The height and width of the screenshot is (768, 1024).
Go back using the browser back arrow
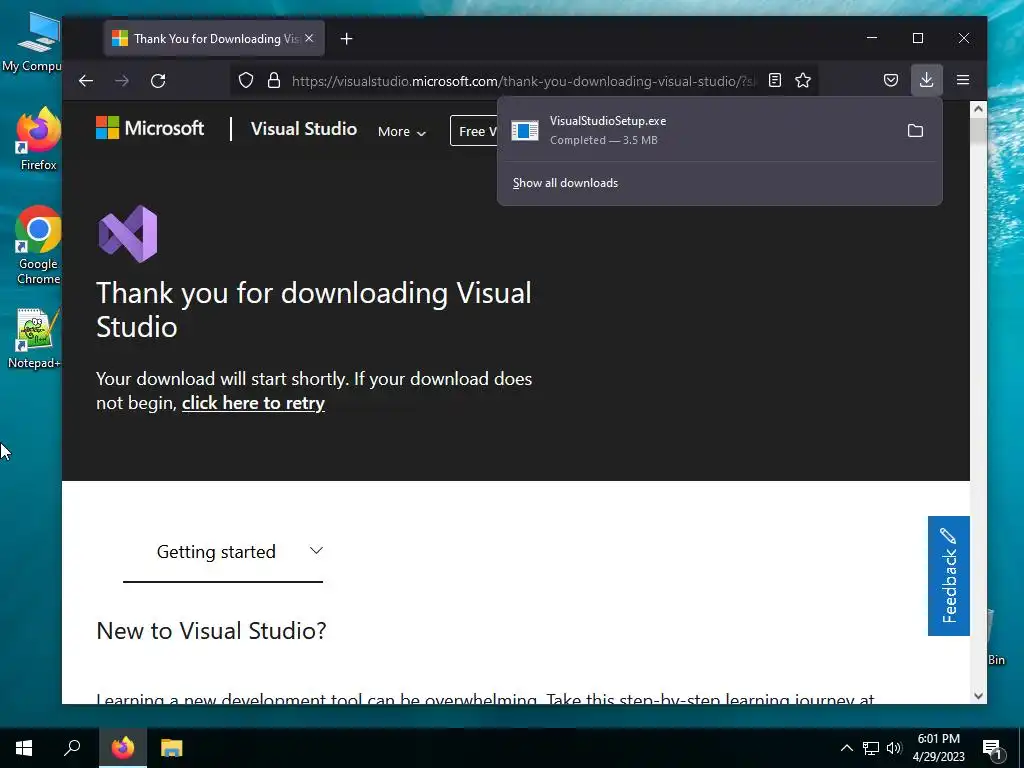tap(86, 80)
